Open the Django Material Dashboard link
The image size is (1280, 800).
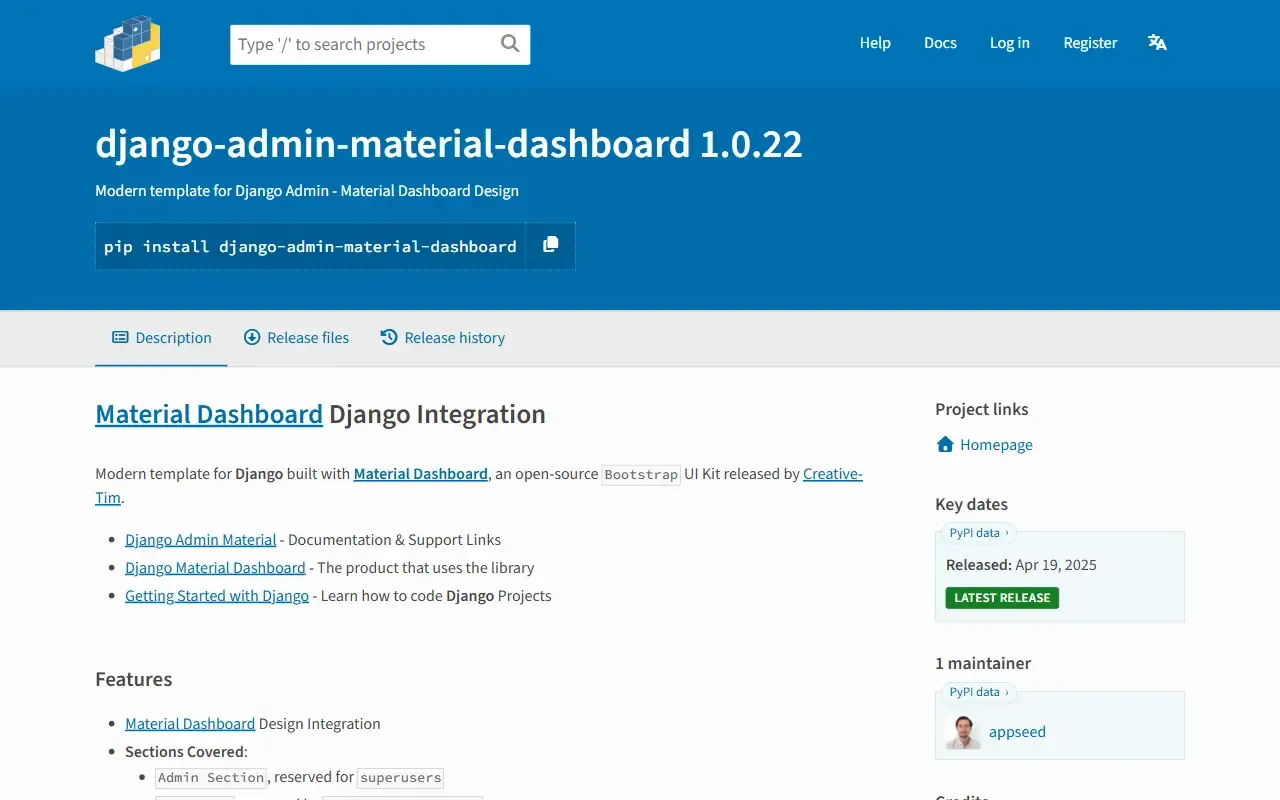[215, 567]
